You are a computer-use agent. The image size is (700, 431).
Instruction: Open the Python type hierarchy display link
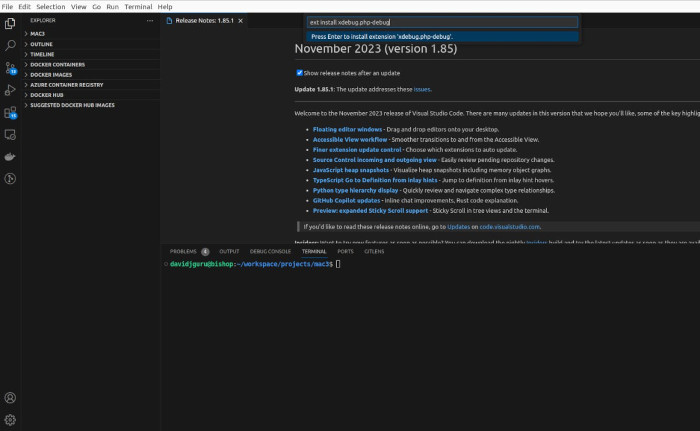coord(355,191)
